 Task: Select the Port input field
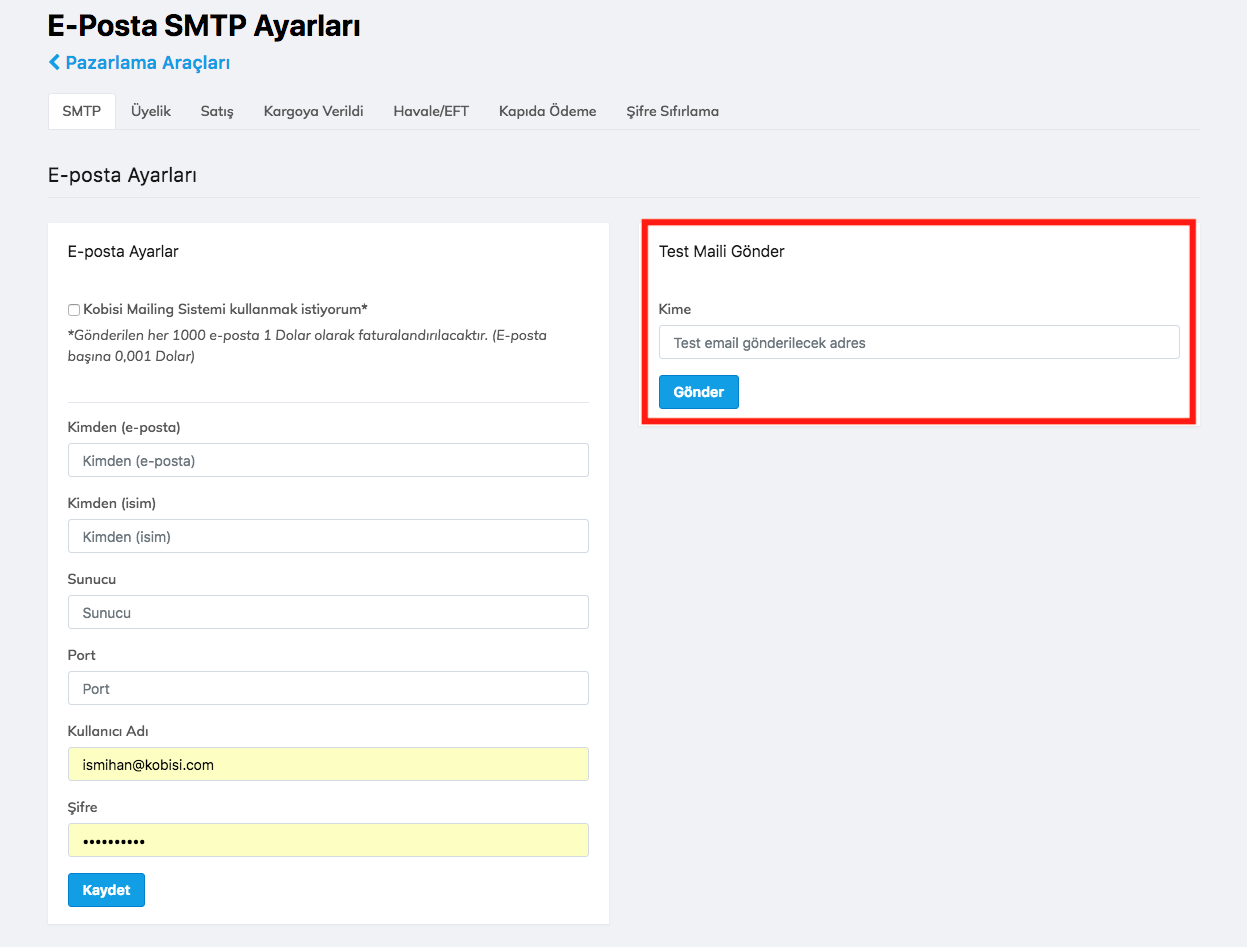point(328,689)
